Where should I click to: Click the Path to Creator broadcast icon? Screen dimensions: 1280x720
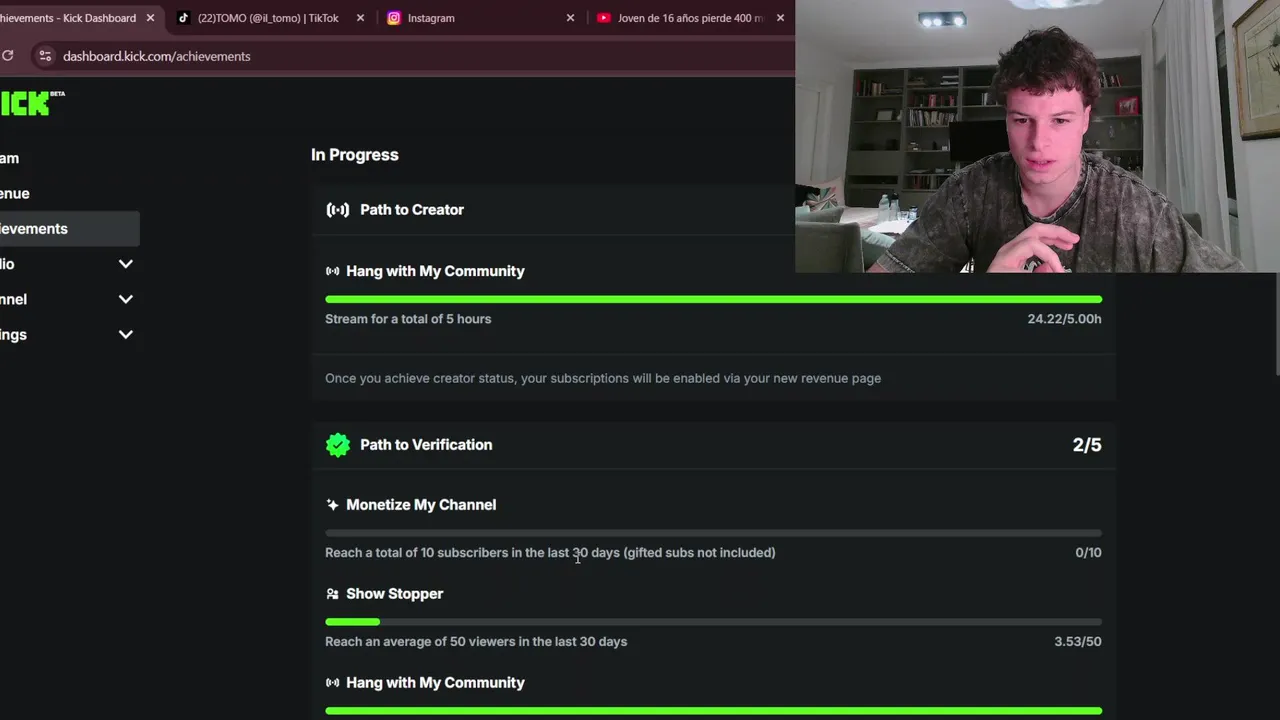[x=338, y=210]
